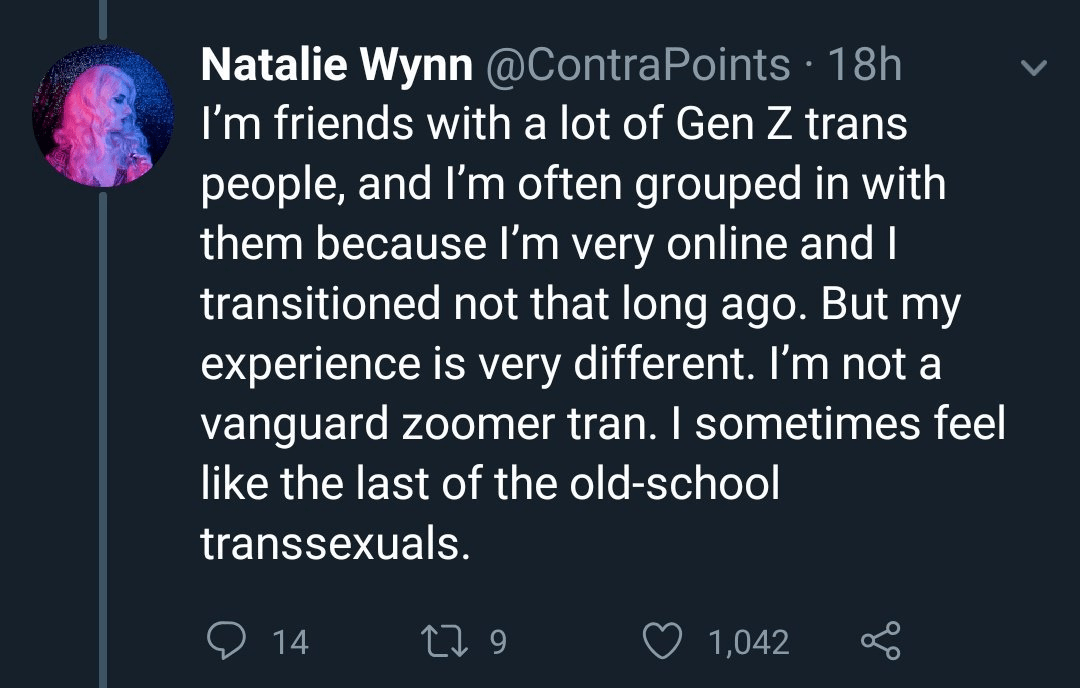
Task: Open the 18h timestamp permalink
Action: point(865,65)
